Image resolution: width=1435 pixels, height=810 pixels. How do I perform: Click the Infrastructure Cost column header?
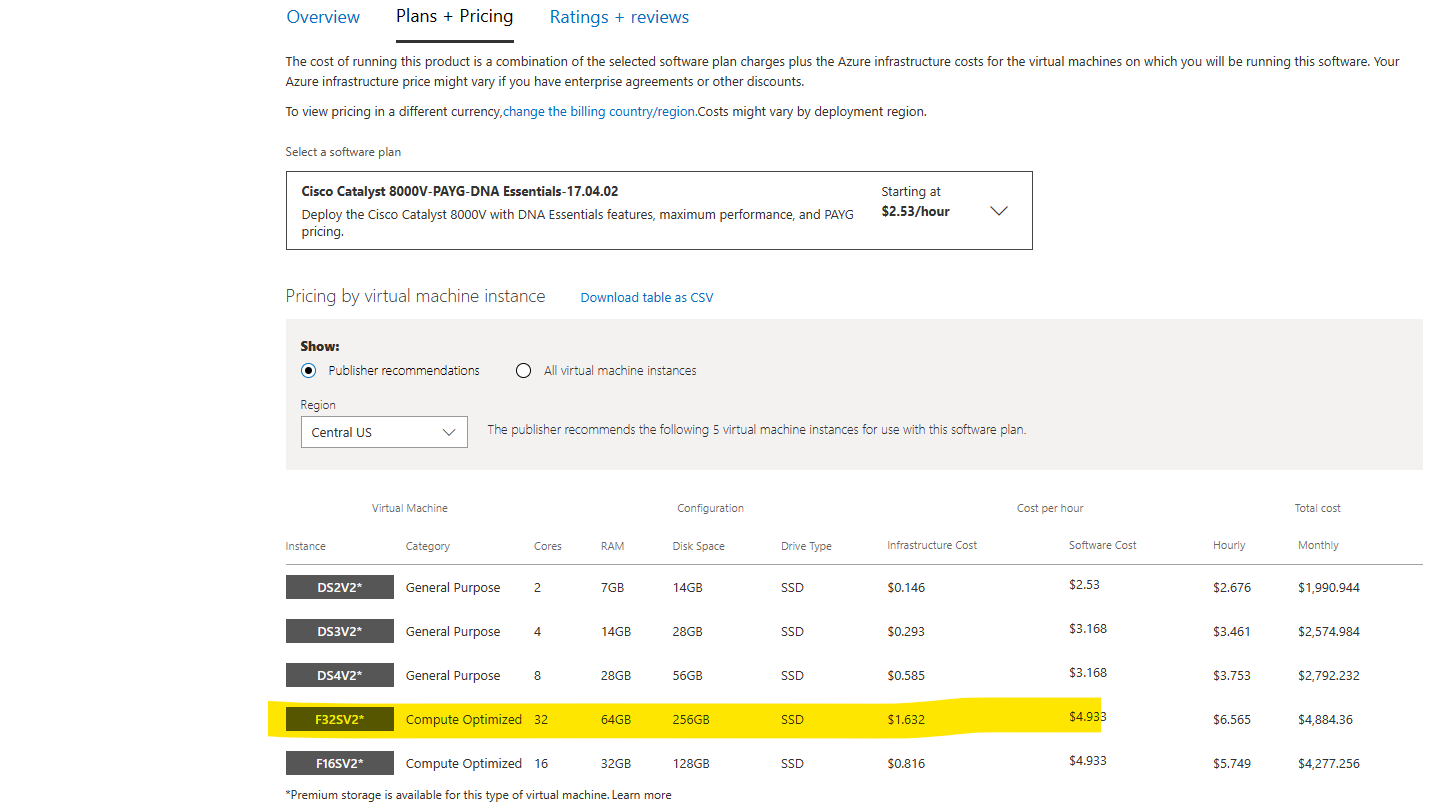click(x=930, y=545)
